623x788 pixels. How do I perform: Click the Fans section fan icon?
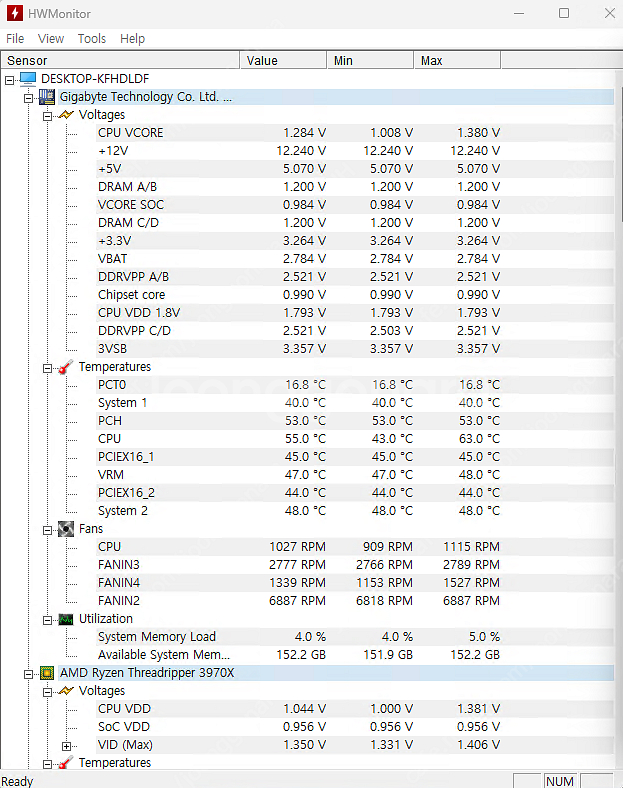[66, 529]
